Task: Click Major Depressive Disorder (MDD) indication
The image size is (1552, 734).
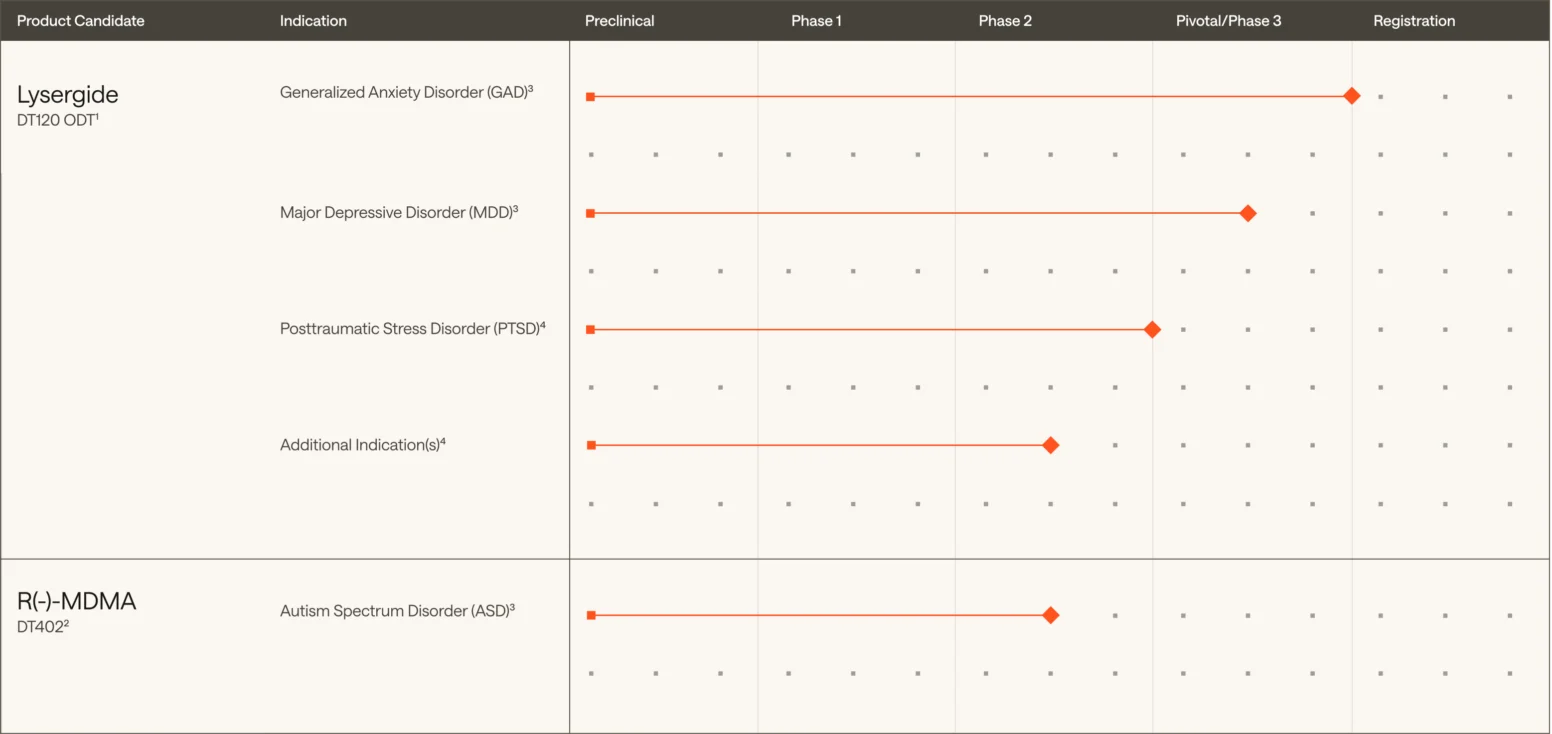Action: pos(399,213)
